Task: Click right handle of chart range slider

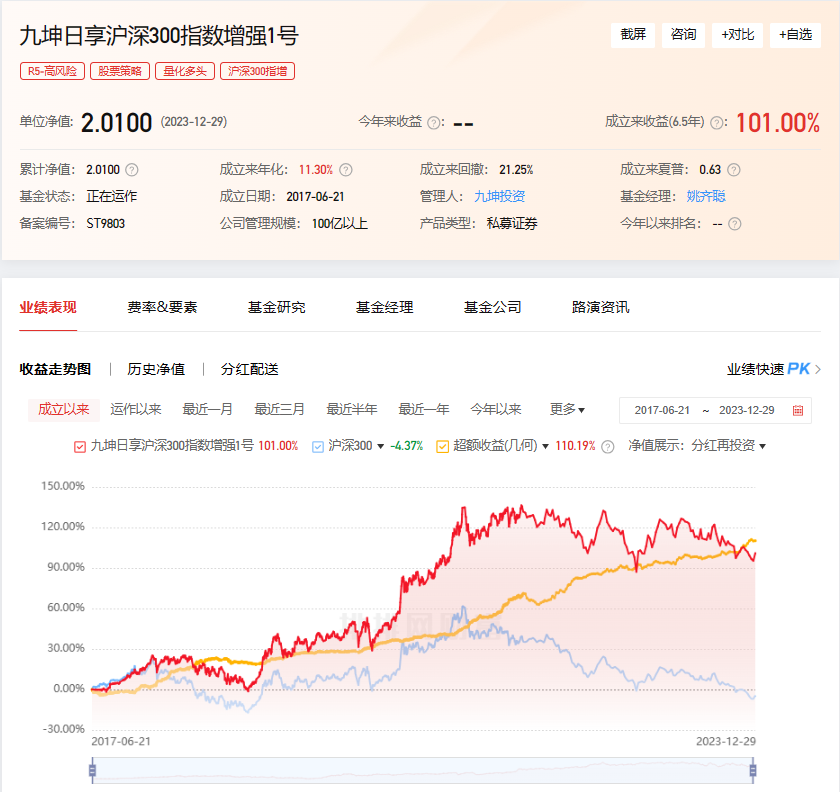Action: pyautogui.click(x=753, y=771)
